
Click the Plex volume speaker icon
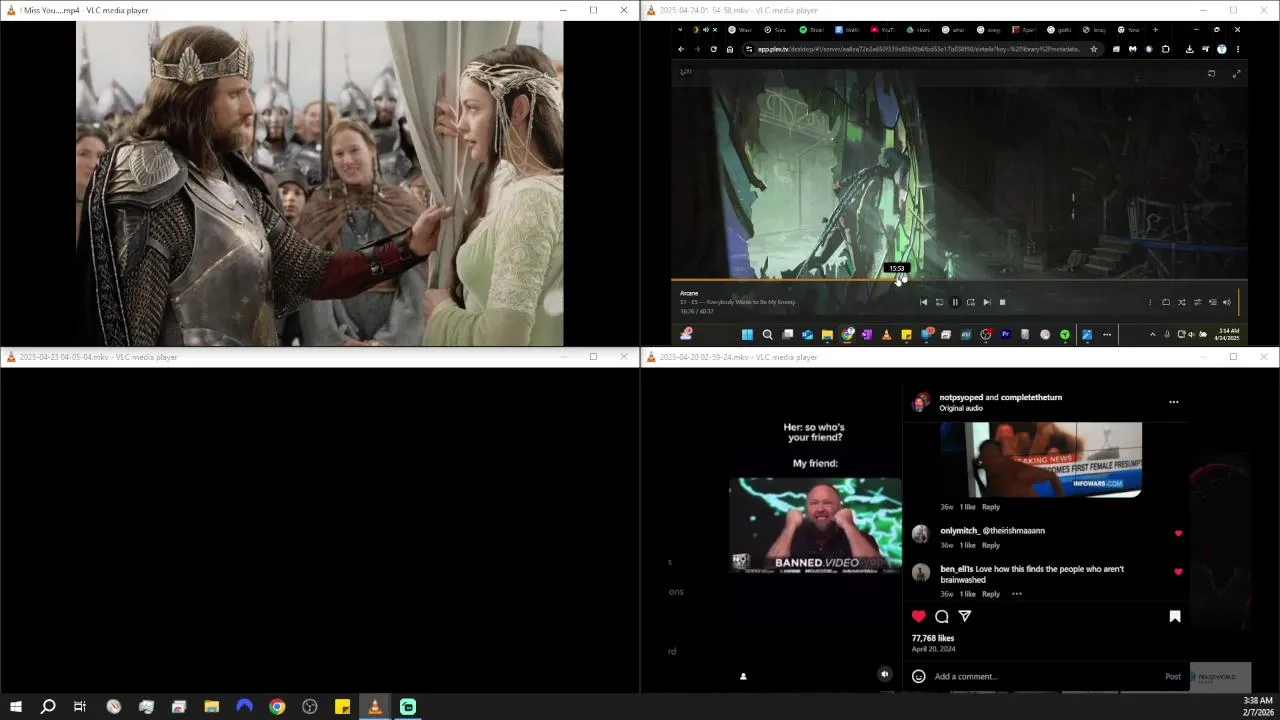tap(1226, 302)
